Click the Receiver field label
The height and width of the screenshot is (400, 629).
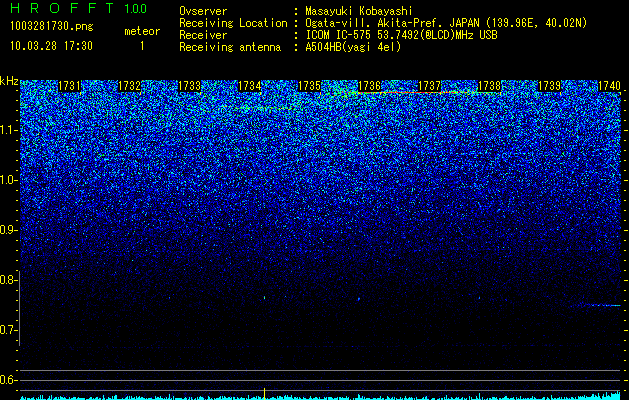click(203, 35)
